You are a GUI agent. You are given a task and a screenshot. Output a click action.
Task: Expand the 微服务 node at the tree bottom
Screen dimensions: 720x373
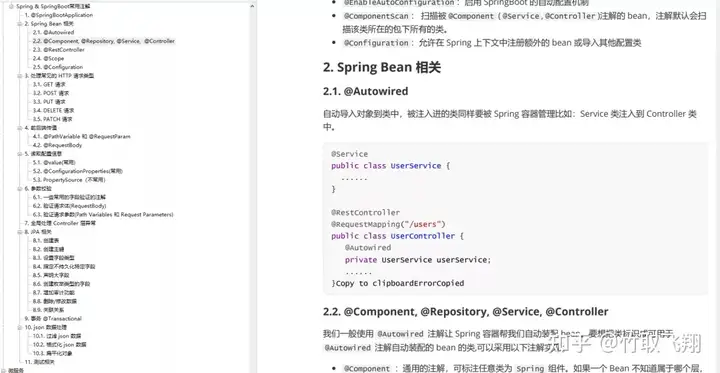point(4,370)
